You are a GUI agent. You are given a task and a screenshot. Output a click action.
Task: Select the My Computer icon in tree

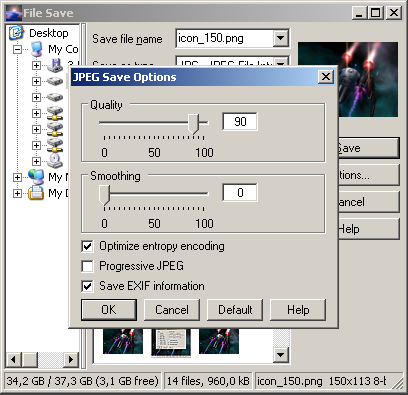click(36, 49)
